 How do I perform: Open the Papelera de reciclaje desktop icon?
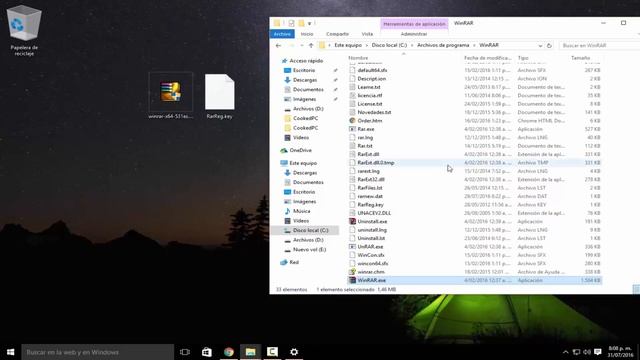[24, 31]
